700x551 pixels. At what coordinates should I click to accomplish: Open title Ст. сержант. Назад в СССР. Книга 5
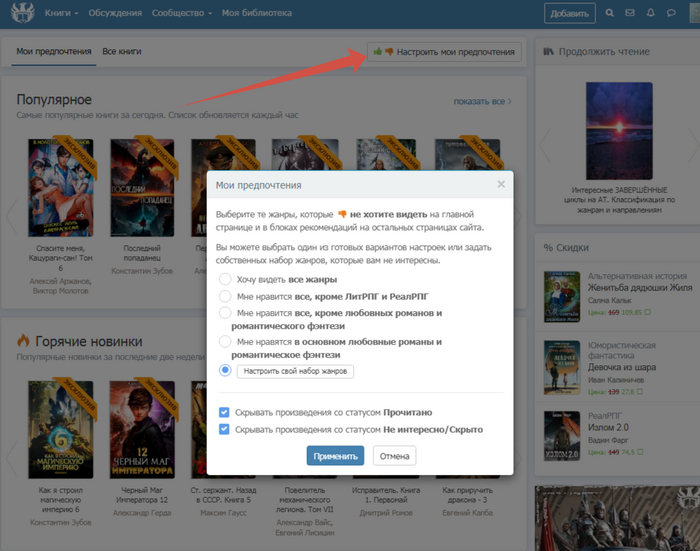223,495
